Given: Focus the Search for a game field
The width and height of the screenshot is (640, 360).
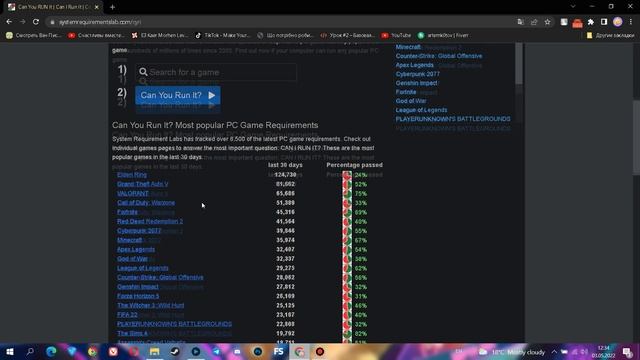Looking at the screenshot, I should (x=216, y=72).
